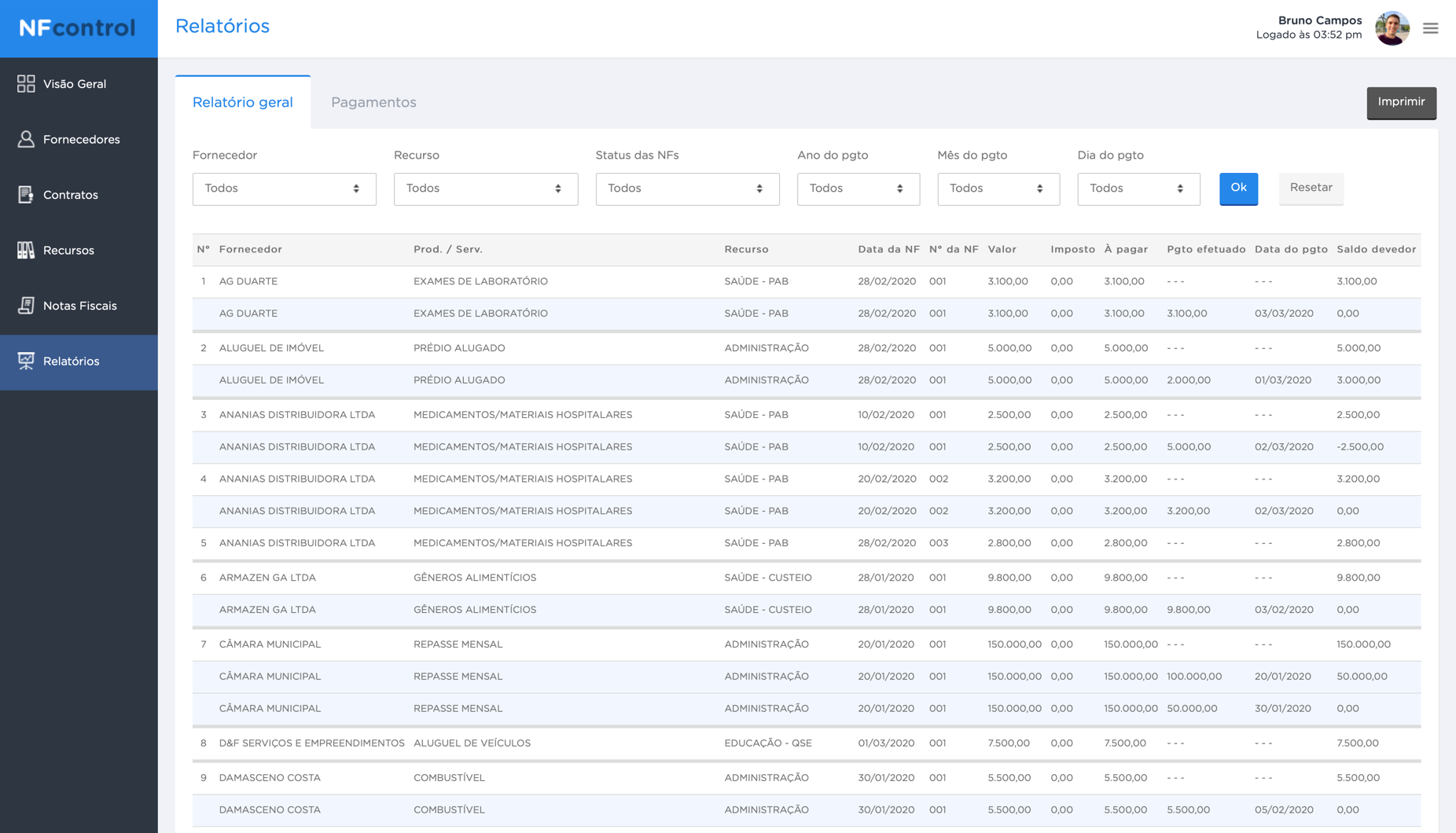Click Bruno Campos profile avatar
The image size is (1456, 833).
click(1392, 28)
